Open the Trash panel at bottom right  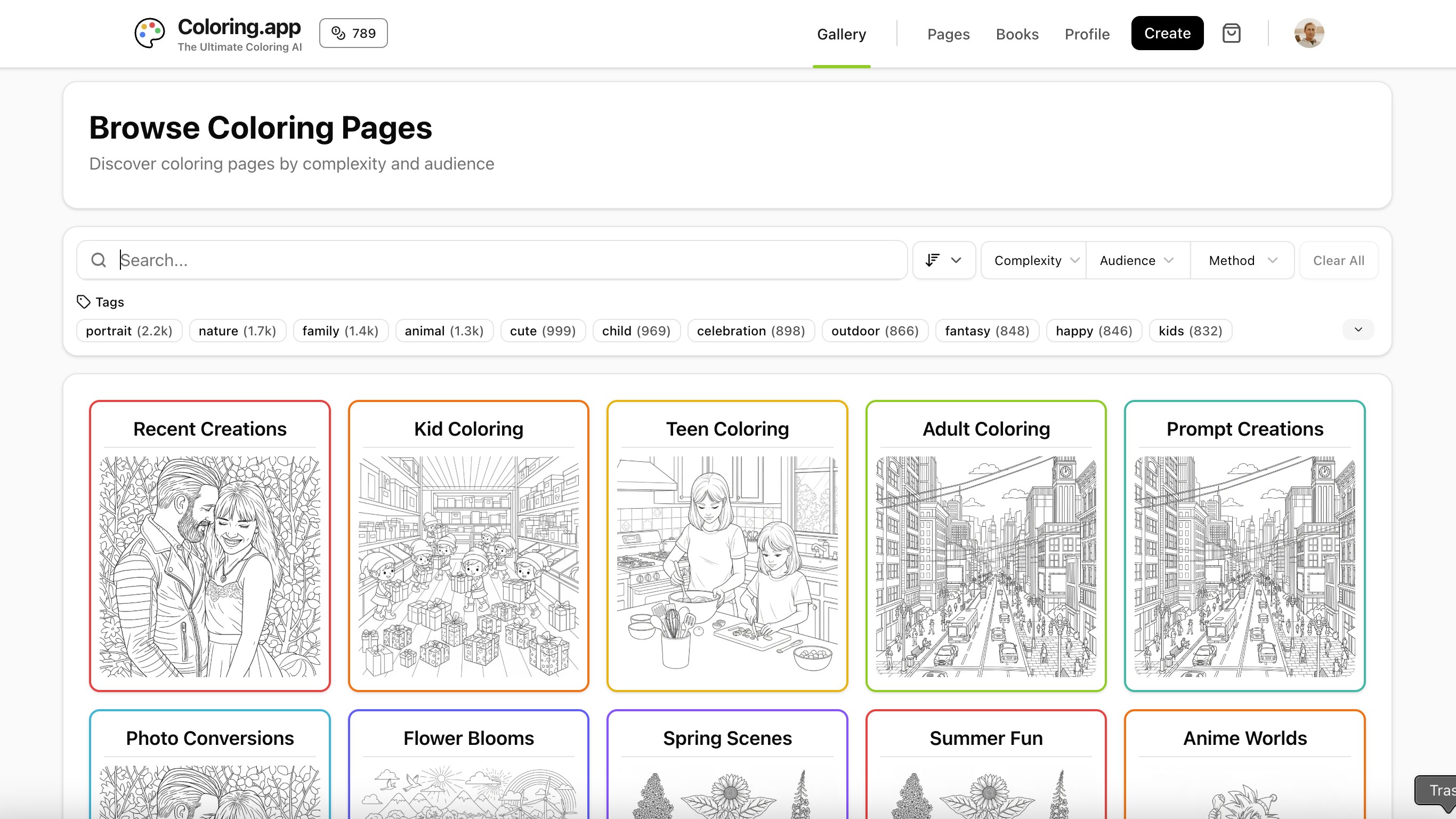tap(1438, 790)
